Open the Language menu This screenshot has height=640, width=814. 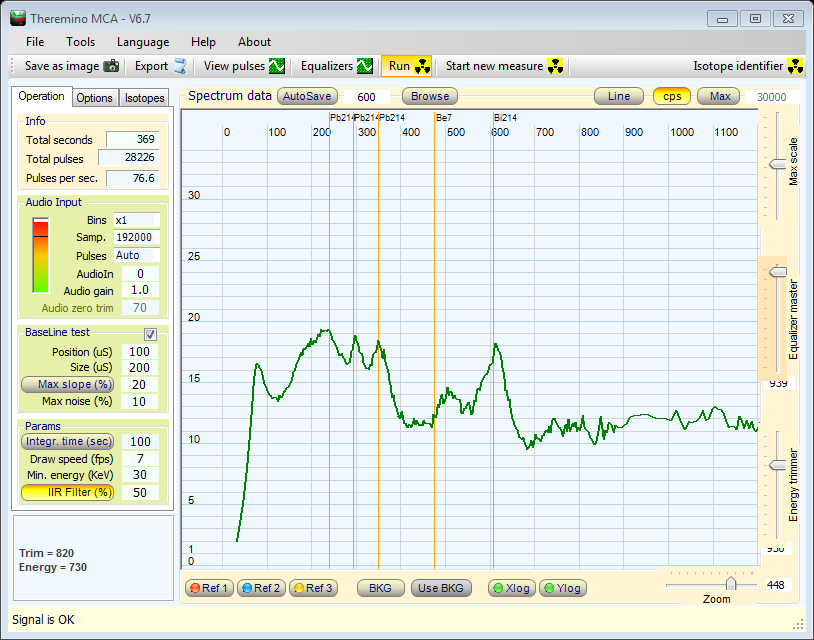pos(143,42)
